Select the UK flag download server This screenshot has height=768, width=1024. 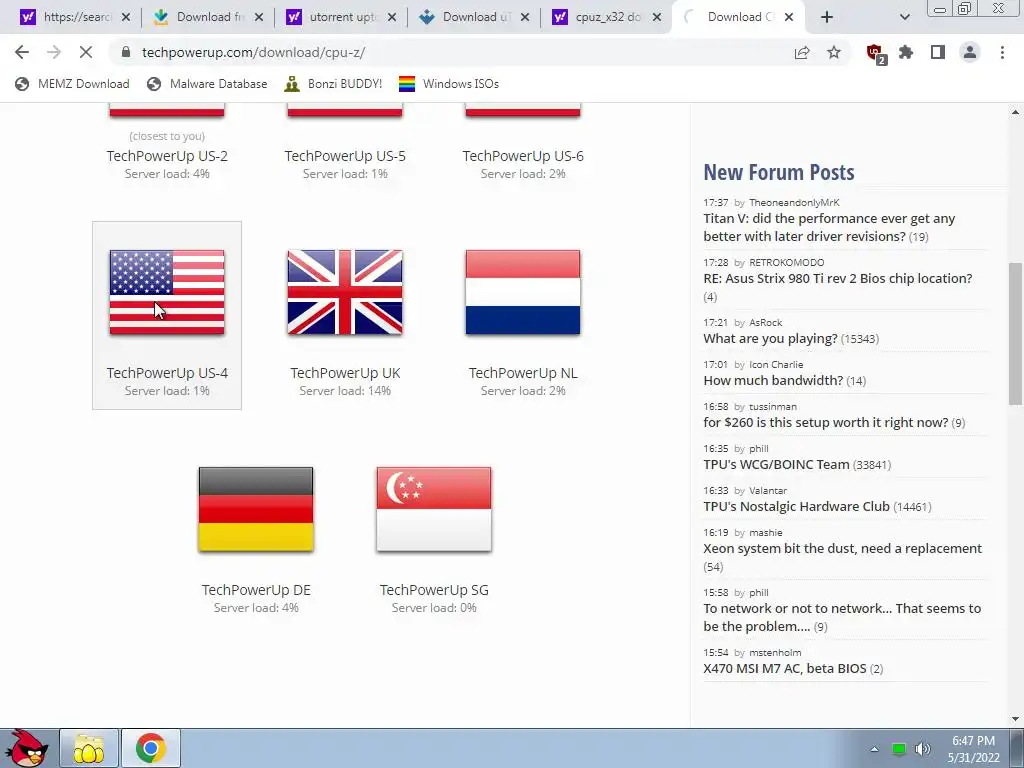coord(345,292)
